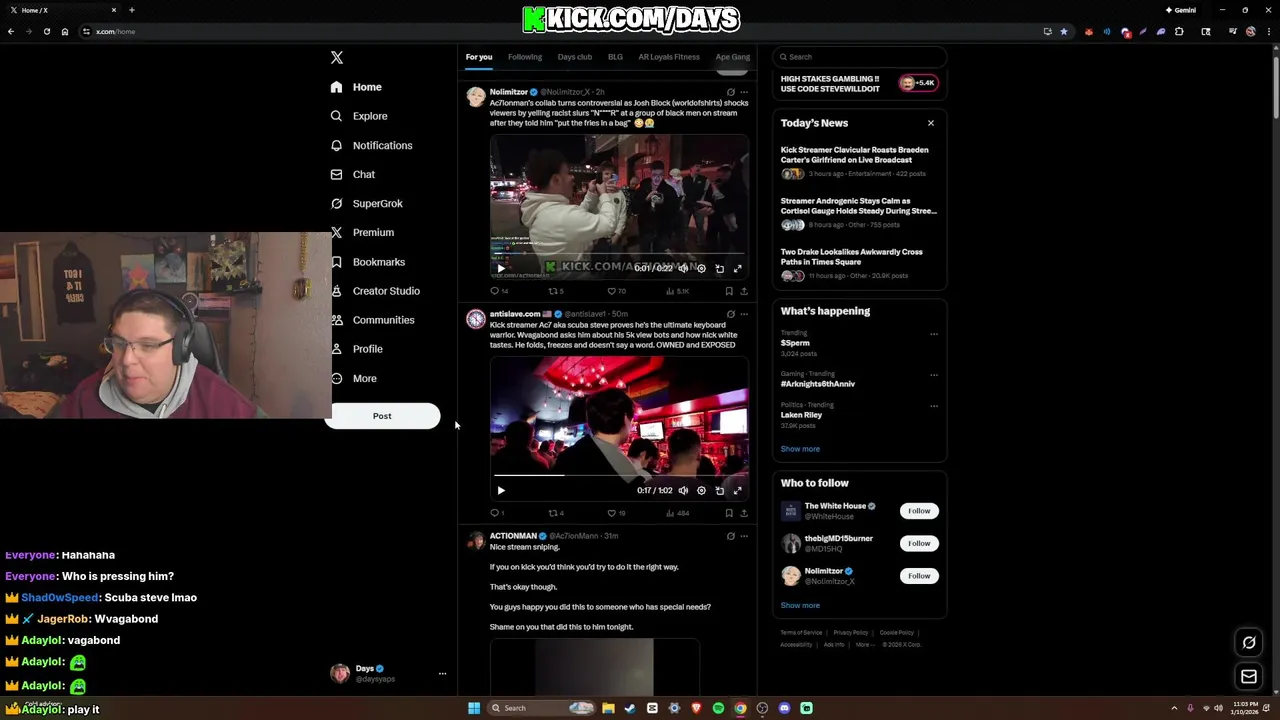Open antislave.com video settings gear
1280x720 pixels.
point(701,491)
